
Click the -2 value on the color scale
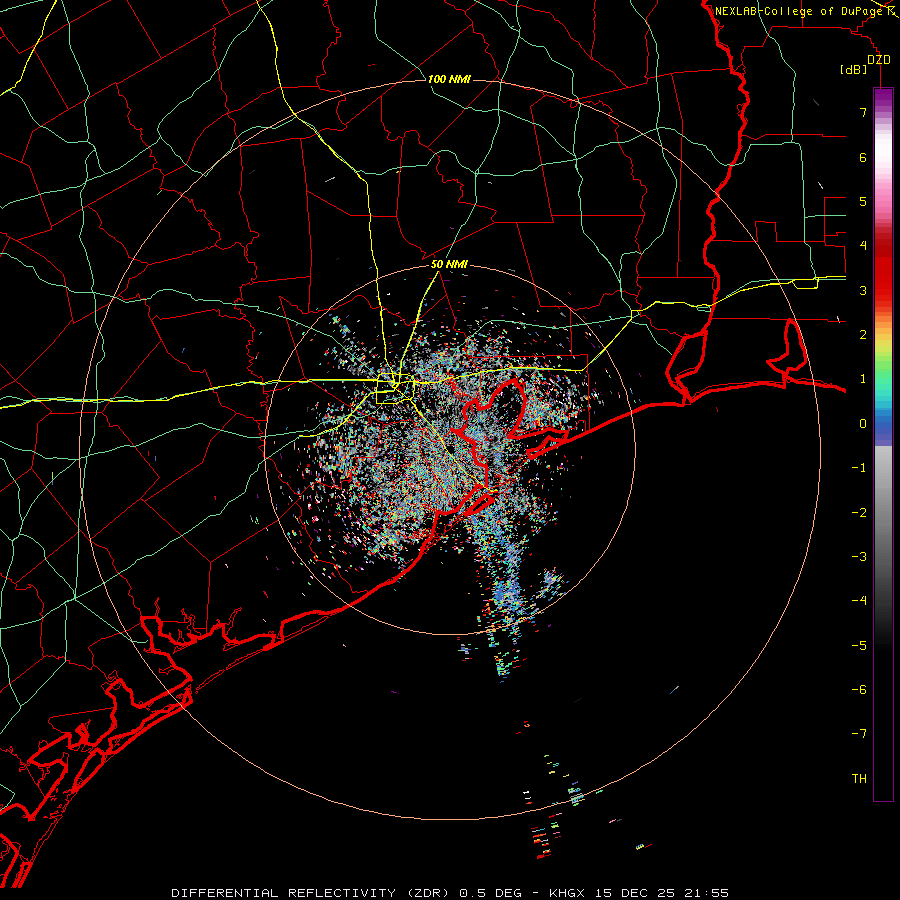click(x=859, y=513)
